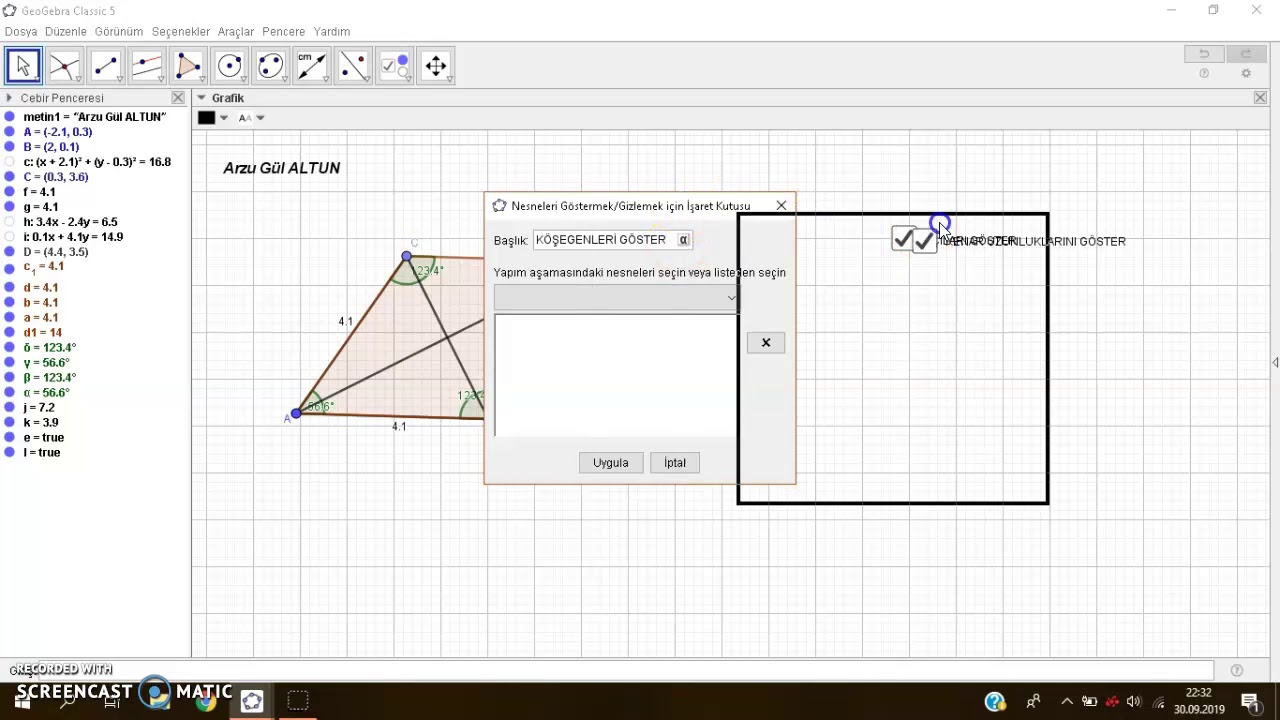Click the blue help tray icon
Screen dimensions: 1280x720
(x=995, y=702)
